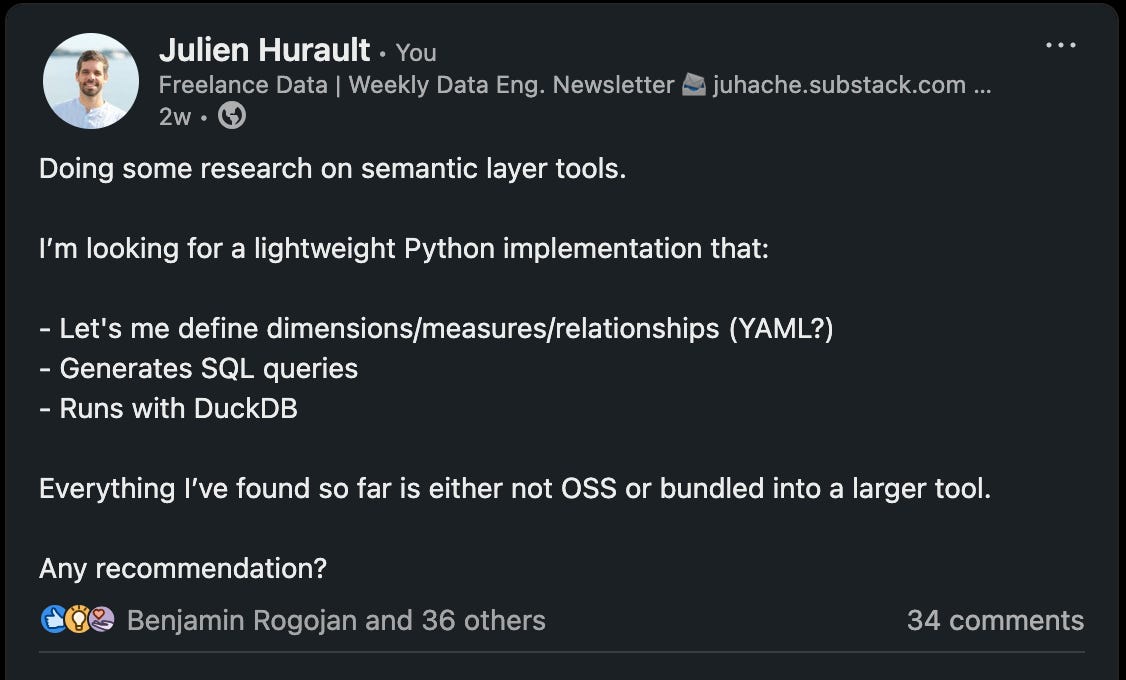Click the "You" label beside the author name
Image resolution: width=1126 pixels, height=680 pixels.
tap(416, 52)
